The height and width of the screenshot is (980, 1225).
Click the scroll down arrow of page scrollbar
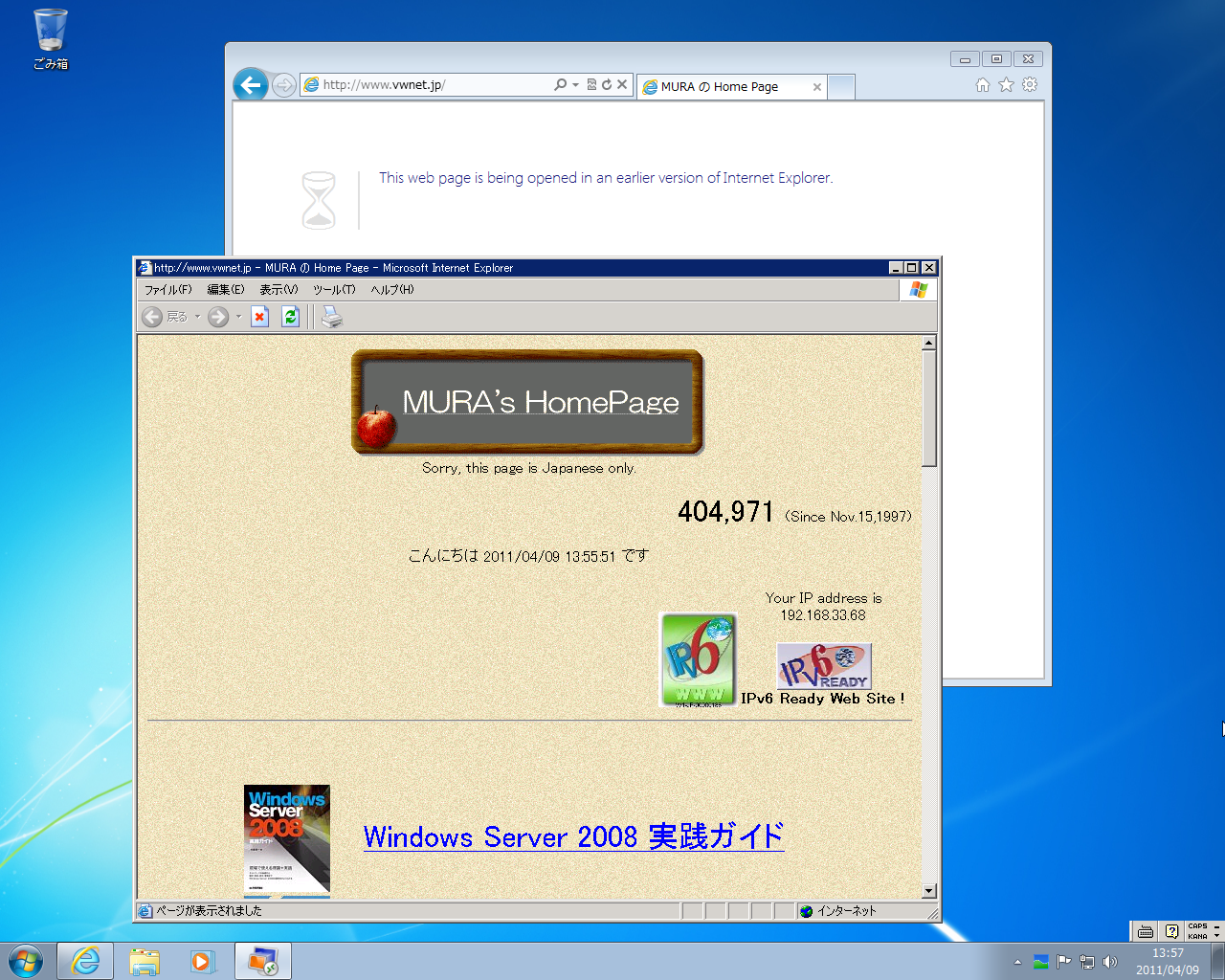928,891
